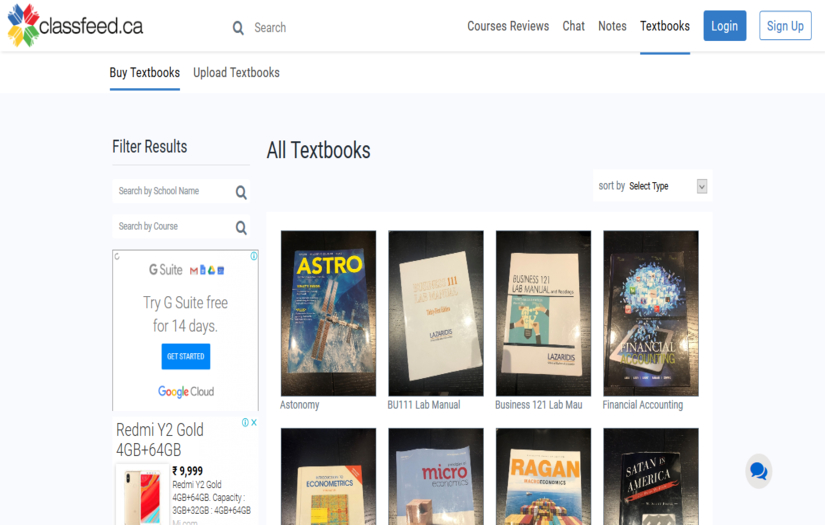
Task: Click the BU111 Lab Manual title link
Action: pyautogui.click(x=424, y=405)
